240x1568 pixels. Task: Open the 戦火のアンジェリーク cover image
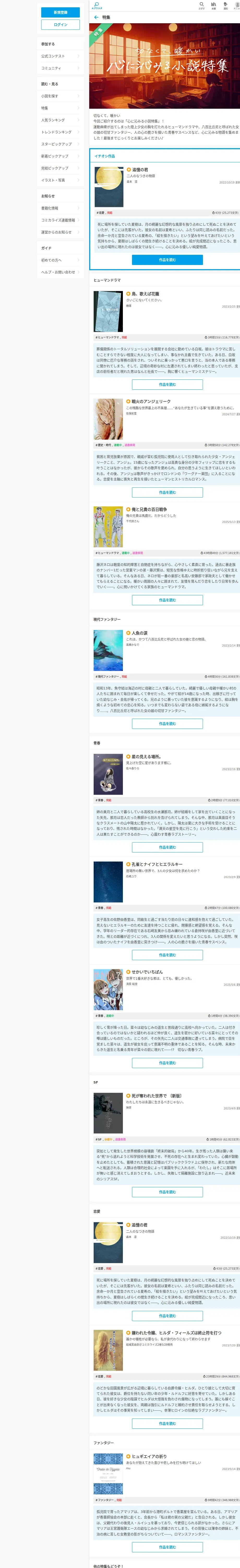(108, 419)
